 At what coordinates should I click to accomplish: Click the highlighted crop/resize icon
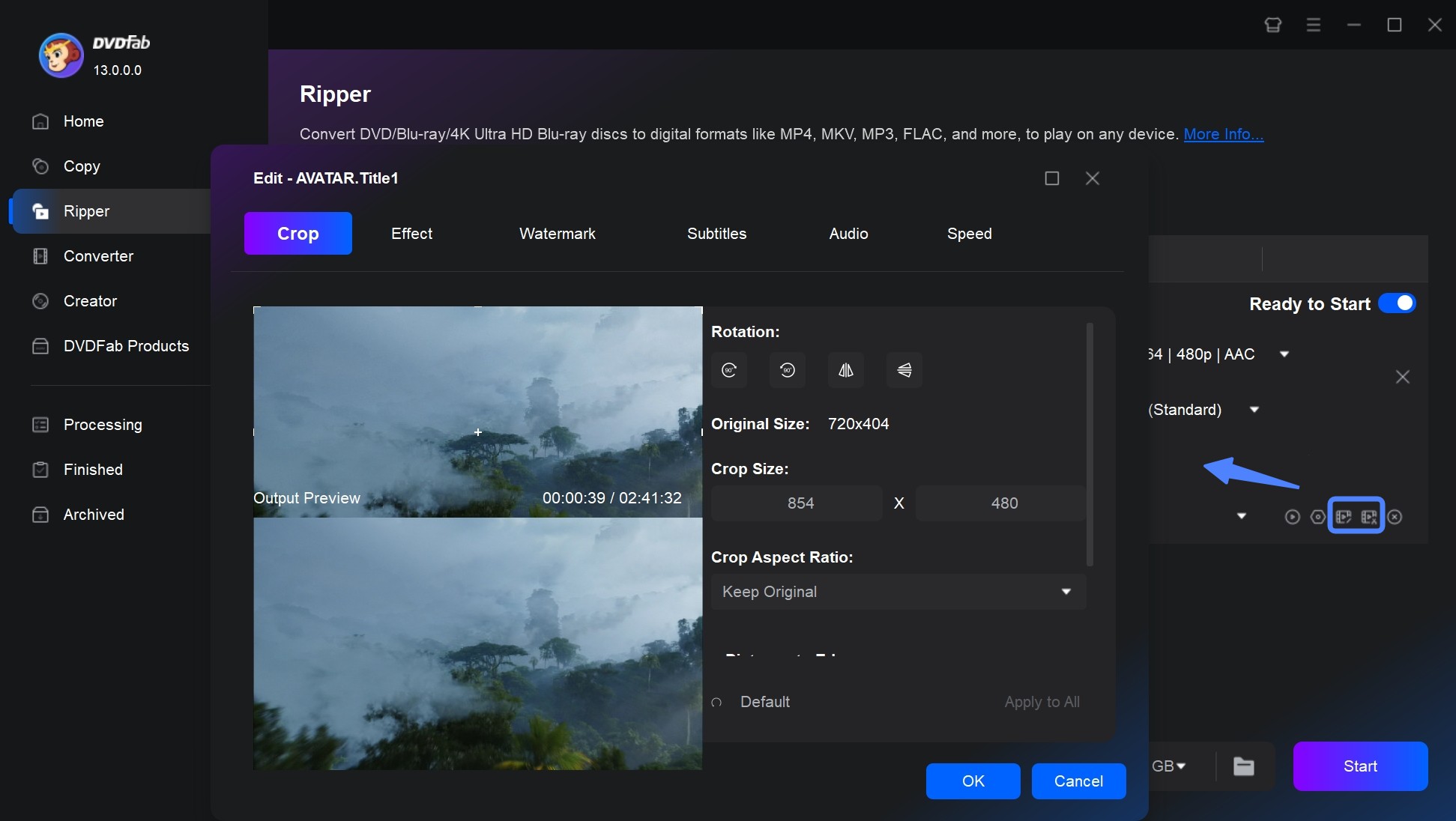click(x=1343, y=516)
